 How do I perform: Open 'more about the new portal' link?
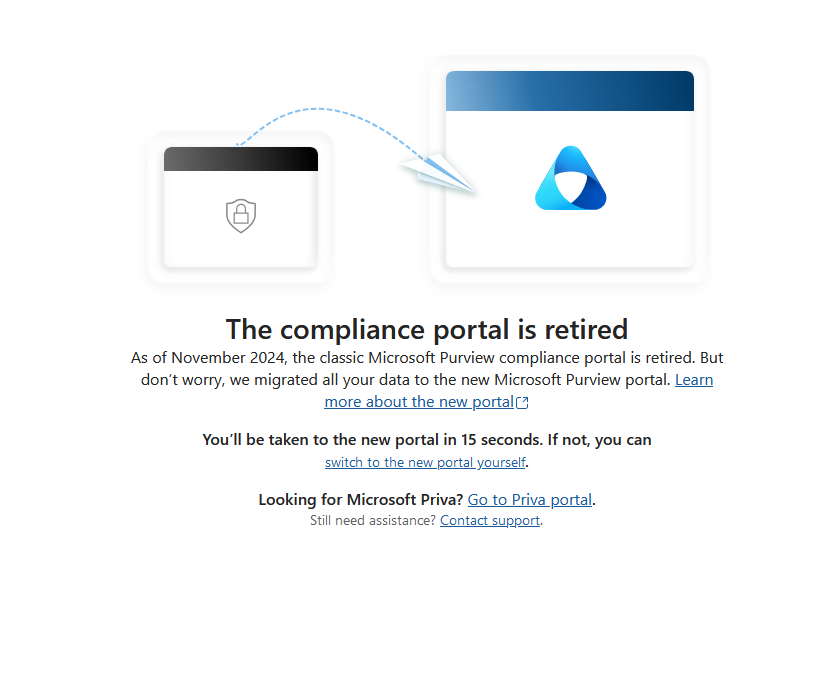(419, 402)
